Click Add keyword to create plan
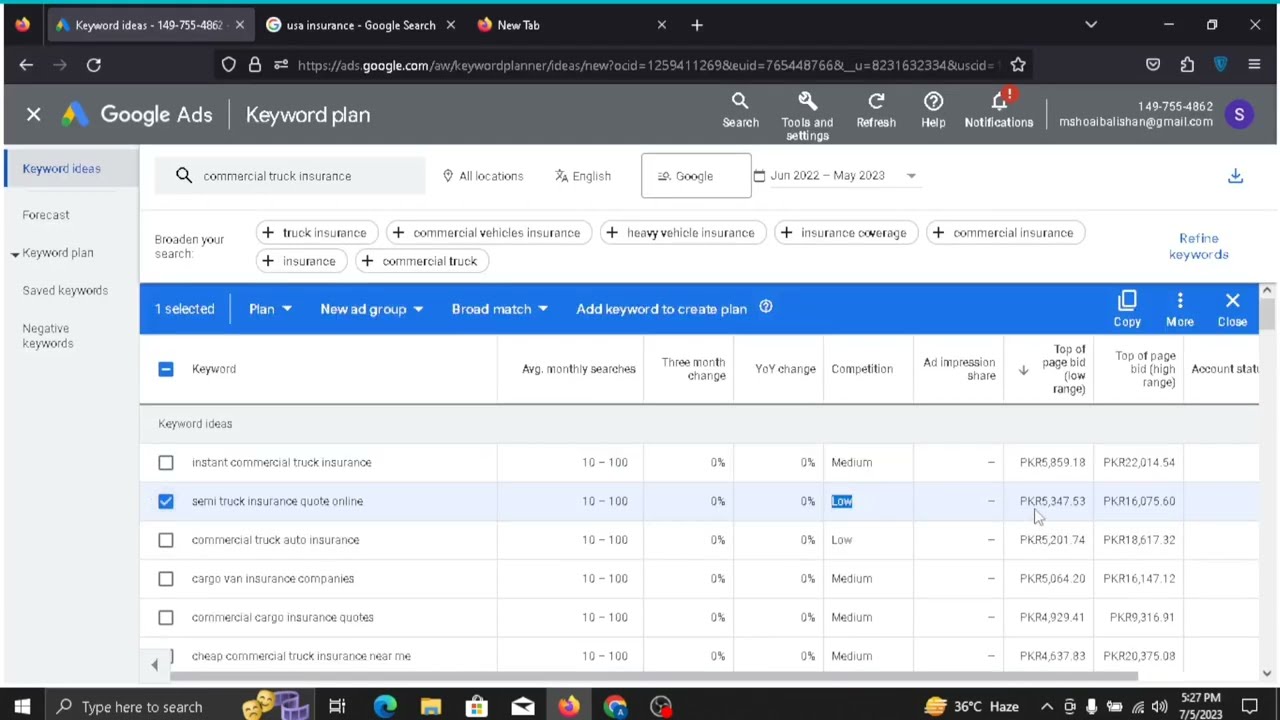Screen dimensions: 1280x720 pos(661,309)
